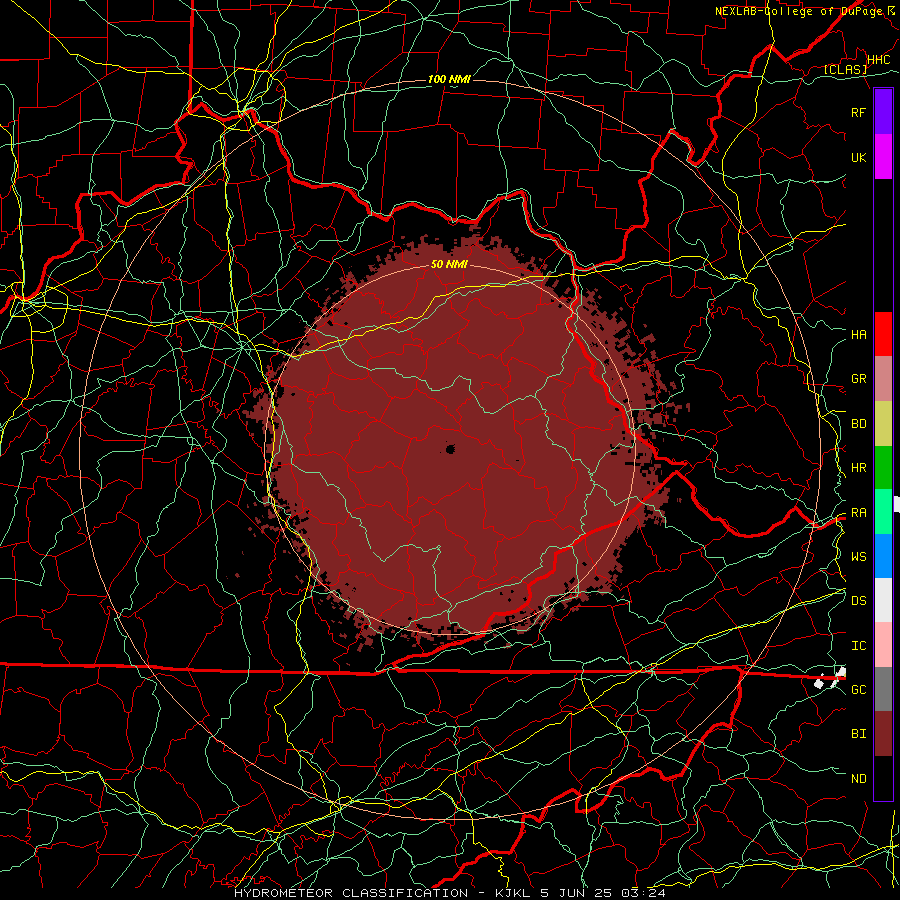Click the HA red legend swatch

[x=883, y=334]
